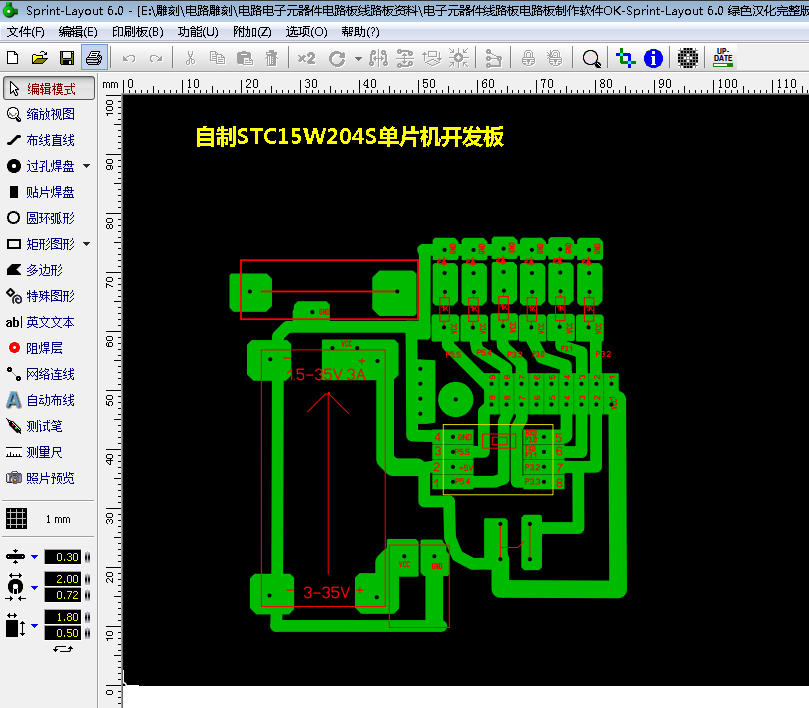Undo the last action
The image size is (809, 708).
point(129,58)
